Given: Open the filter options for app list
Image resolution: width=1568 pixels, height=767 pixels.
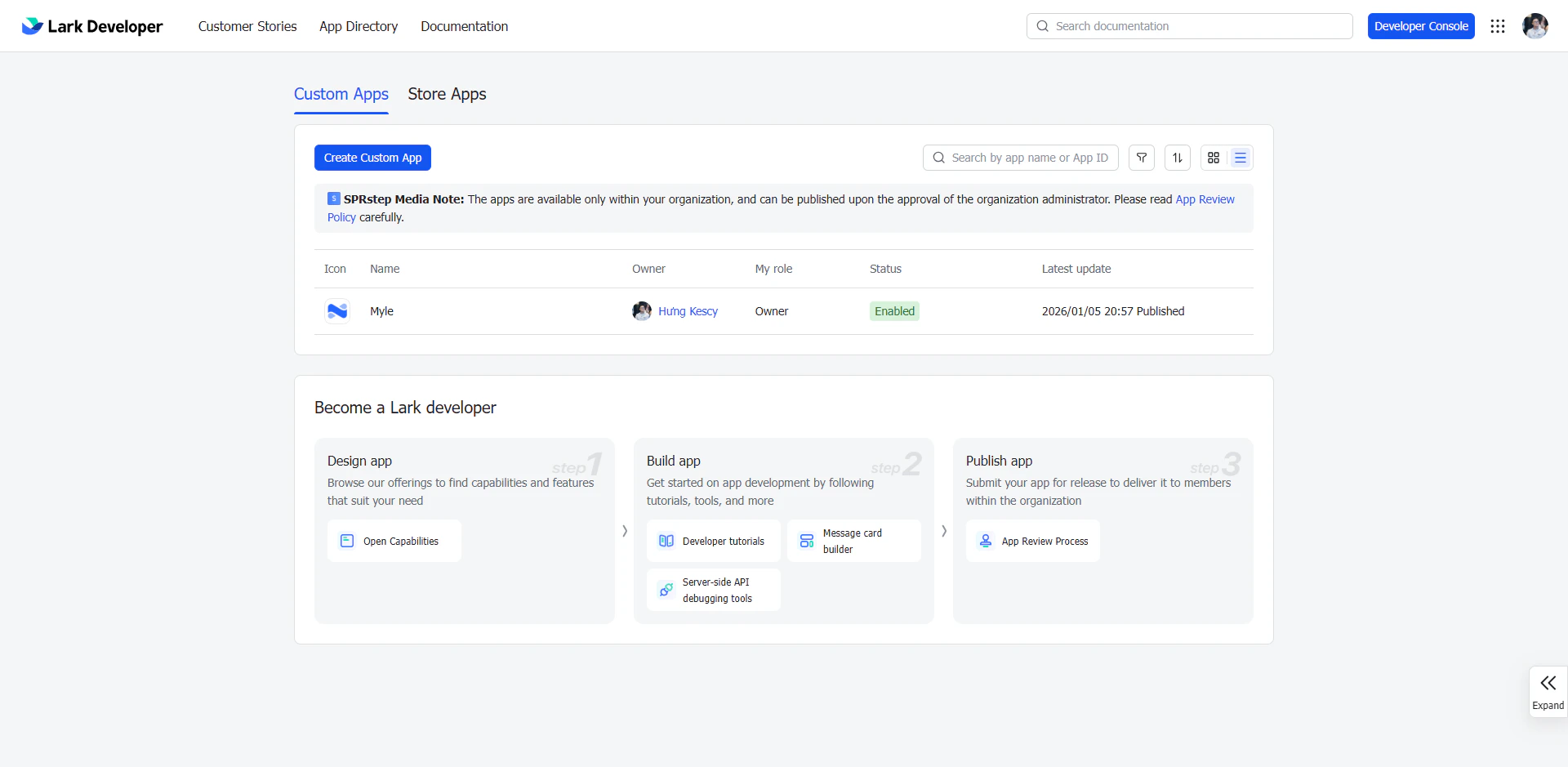Looking at the screenshot, I should [1141, 157].
